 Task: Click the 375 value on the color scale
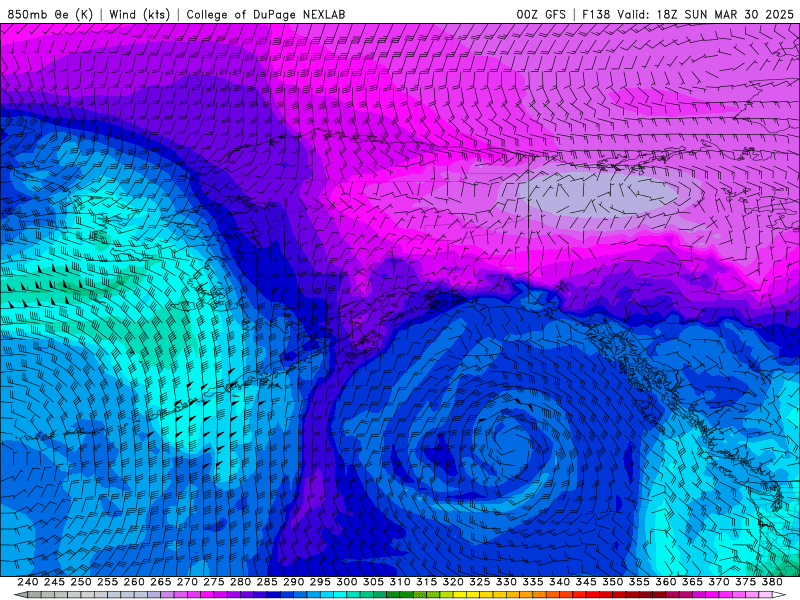tap(745, 582)
